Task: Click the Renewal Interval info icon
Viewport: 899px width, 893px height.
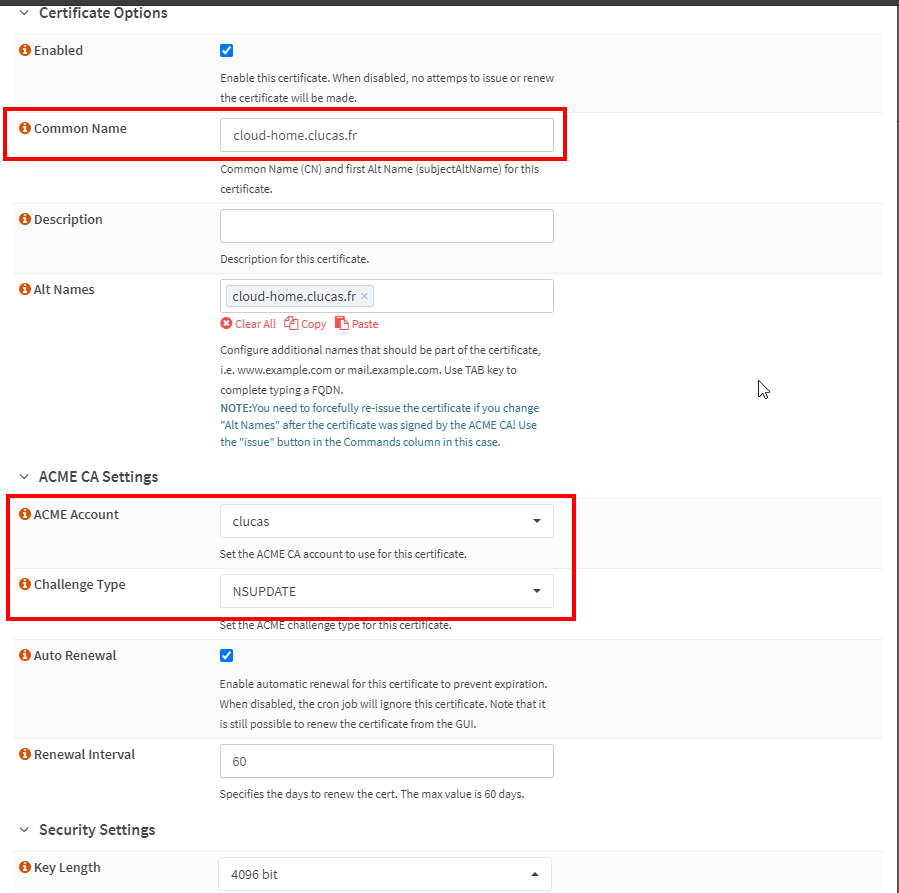Action: [25, 755]
